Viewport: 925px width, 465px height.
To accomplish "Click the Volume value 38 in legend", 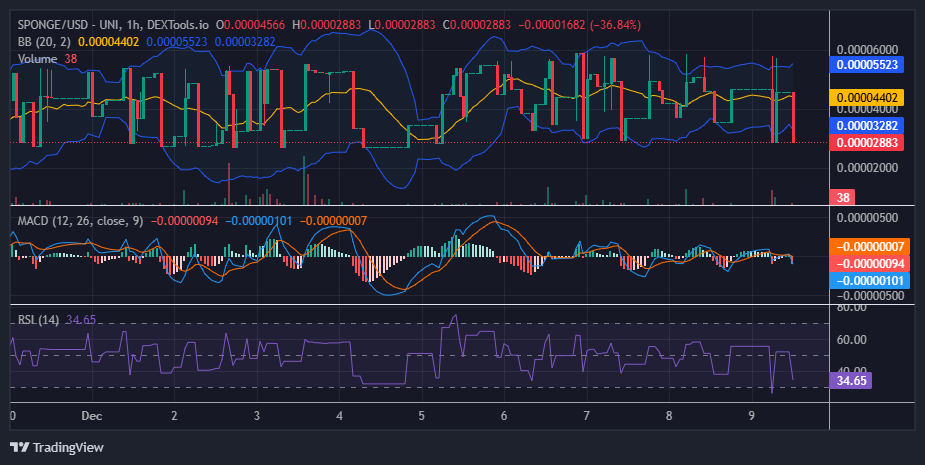I will click(71, 59).
